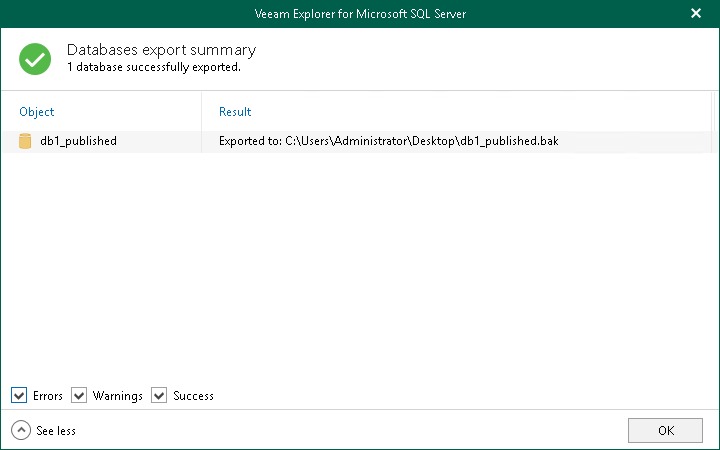Viewport: 720px width, 450px height.
Task: Close the Veeam Explorer dialog window
Action: 696,14
